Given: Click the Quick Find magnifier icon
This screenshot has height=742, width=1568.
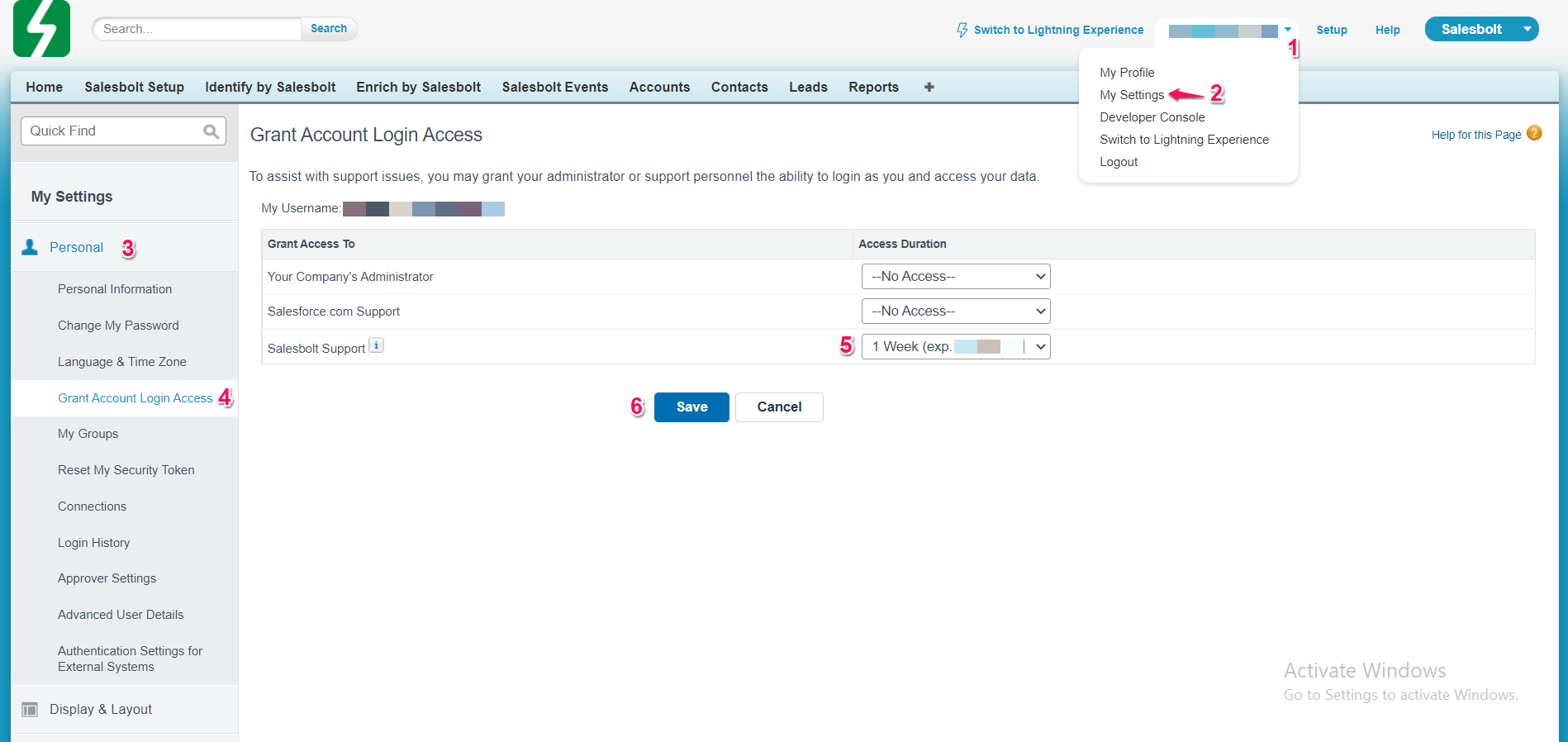Looking at the screenshot, I should (x=211, y=131).
